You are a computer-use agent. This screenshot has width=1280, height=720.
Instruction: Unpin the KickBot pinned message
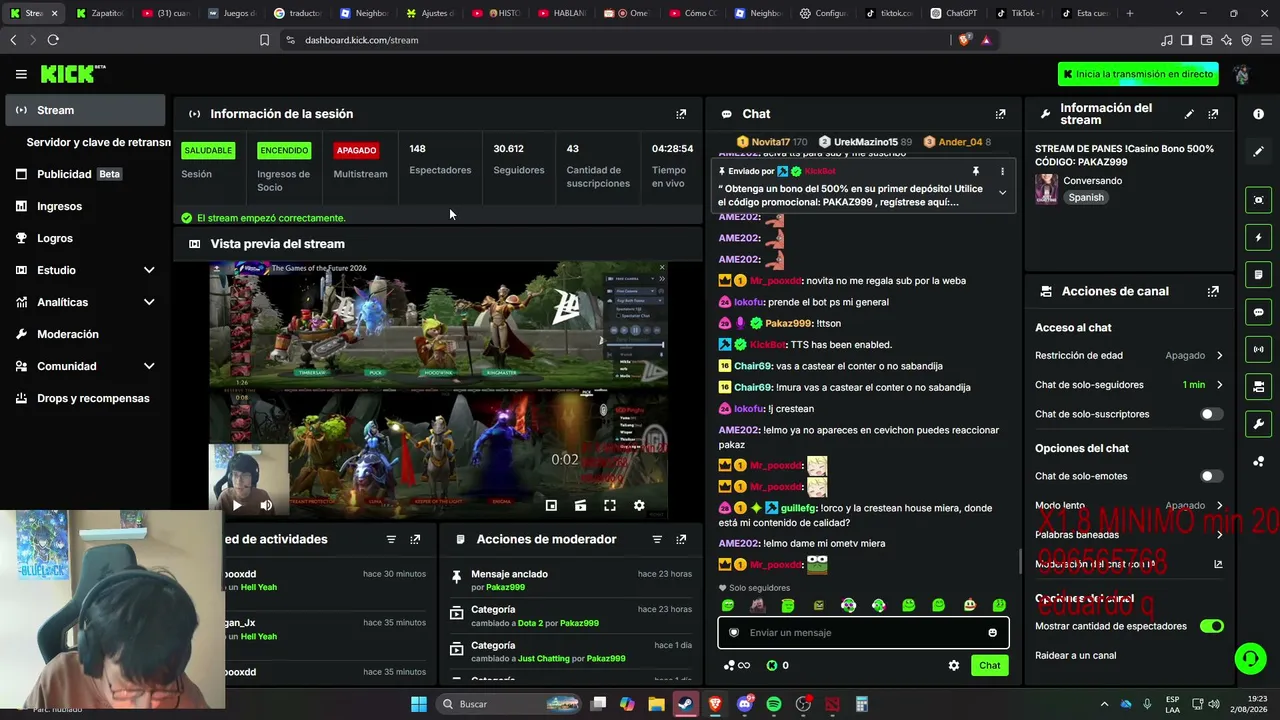coord(976,172)
